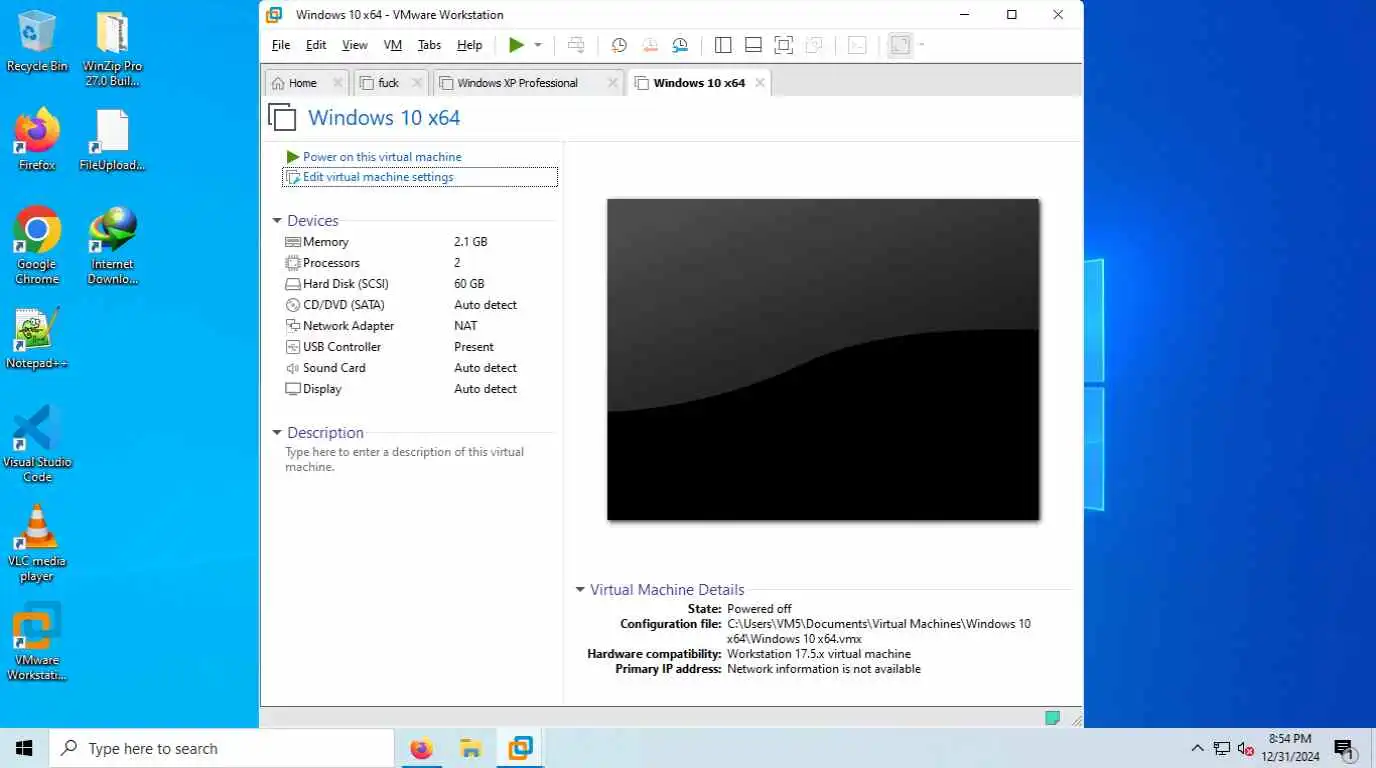This screenshot has height=768, width=1376.
Task: Click the 2.1 GB memory value
Action: pyautogui.click(x=471, y=242)
